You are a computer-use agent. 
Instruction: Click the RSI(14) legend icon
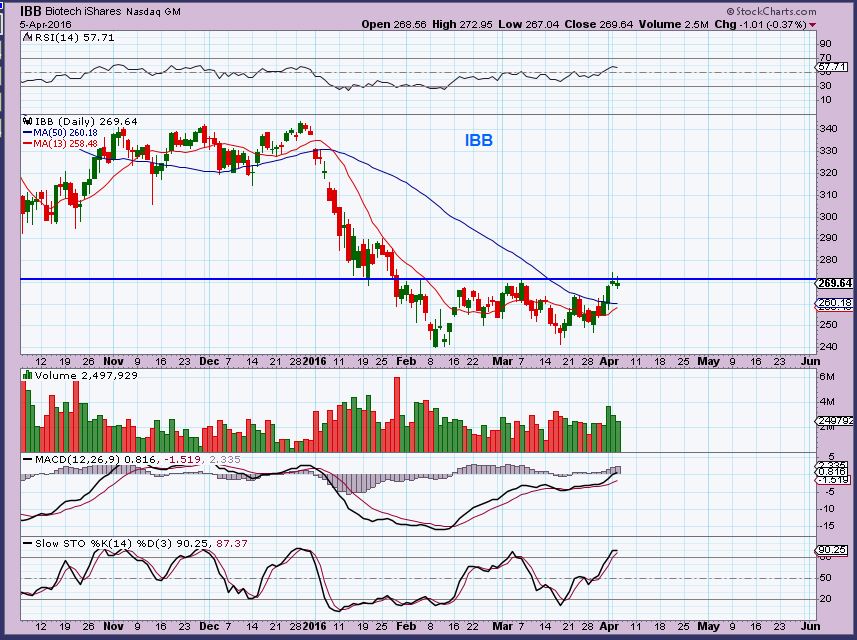[28, 37]
